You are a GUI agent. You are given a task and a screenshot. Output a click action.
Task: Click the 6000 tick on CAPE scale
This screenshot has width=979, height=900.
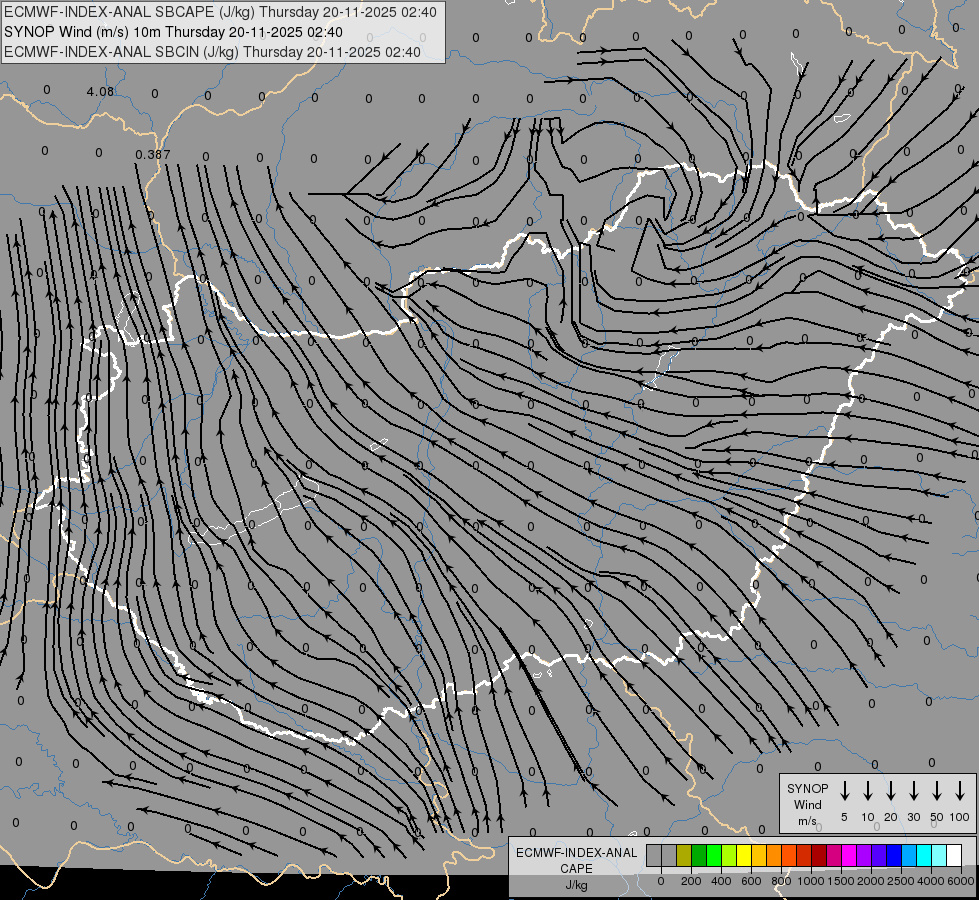click(x=961, y=881)
